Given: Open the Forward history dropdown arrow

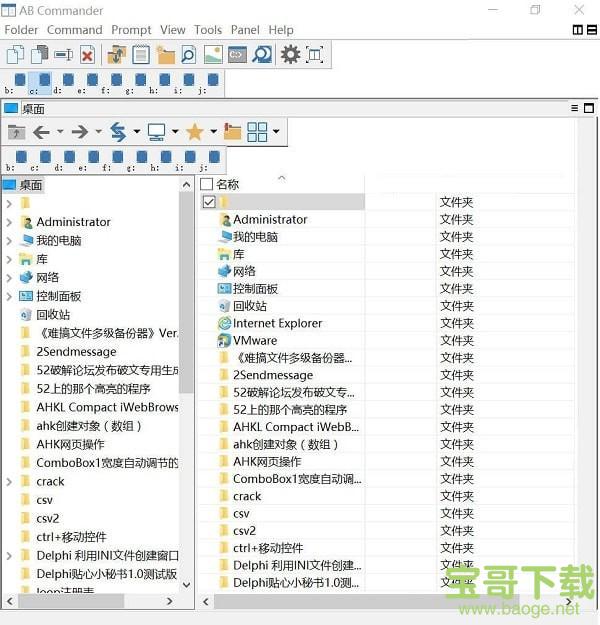Looking at the screenshot, I should coord(98,131).
